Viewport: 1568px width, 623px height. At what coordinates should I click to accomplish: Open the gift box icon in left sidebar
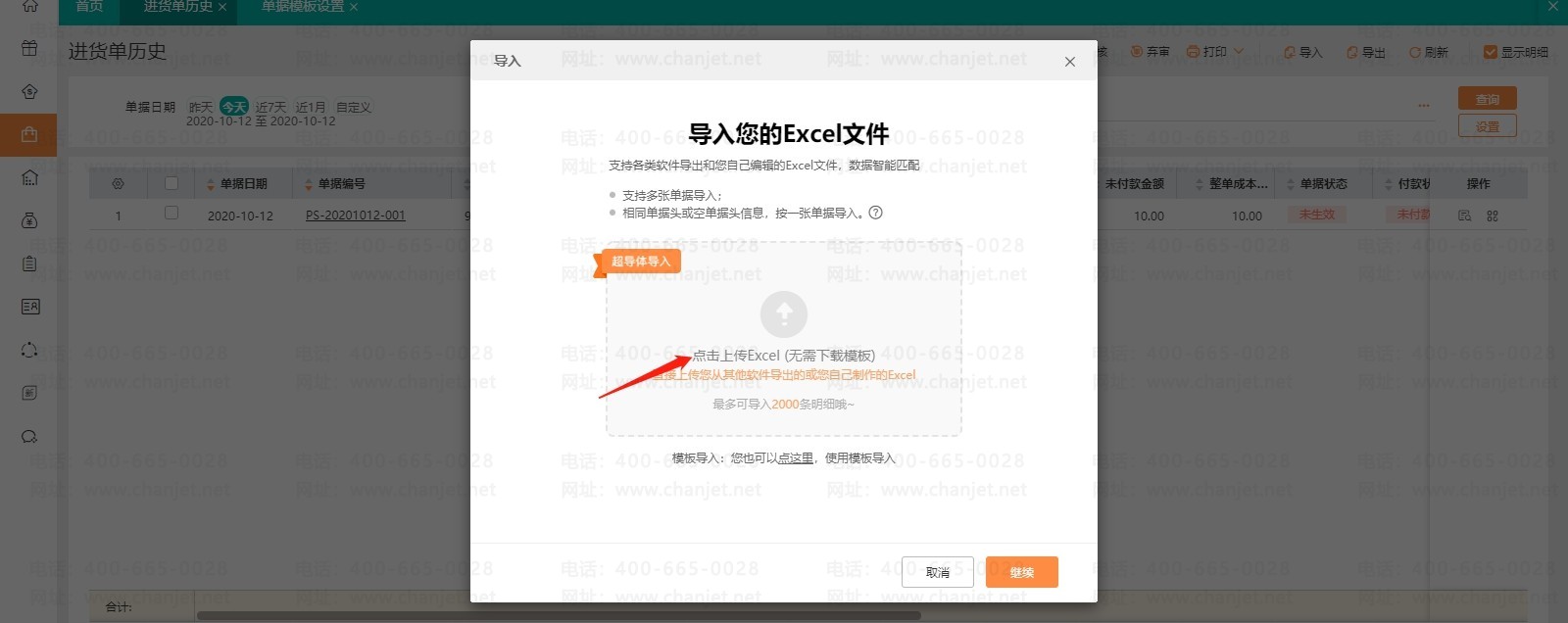point(29,48)
